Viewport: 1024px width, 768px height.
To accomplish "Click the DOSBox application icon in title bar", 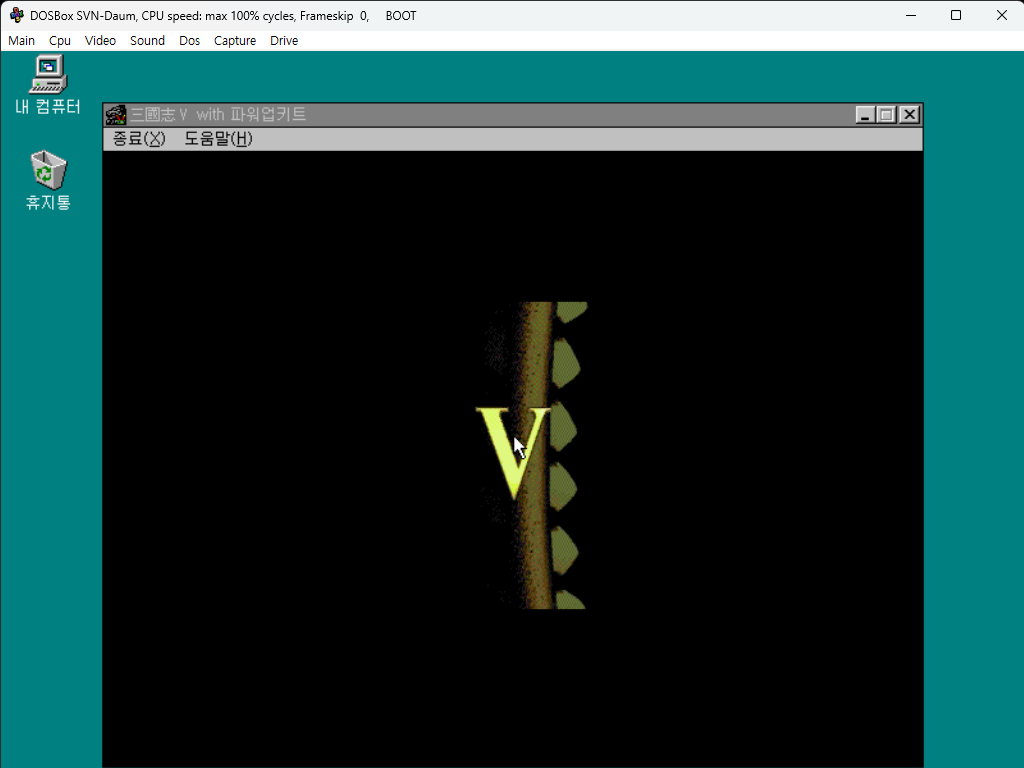I will click(x=16, y=15).
